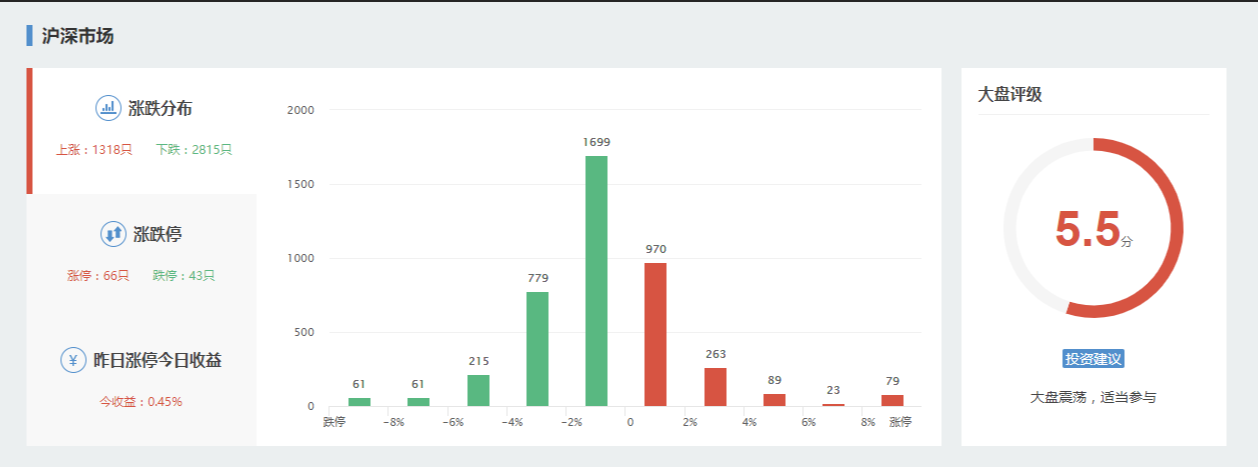Click the red bar labeled 970
1259x467 pixels.
tap(655, 334)
